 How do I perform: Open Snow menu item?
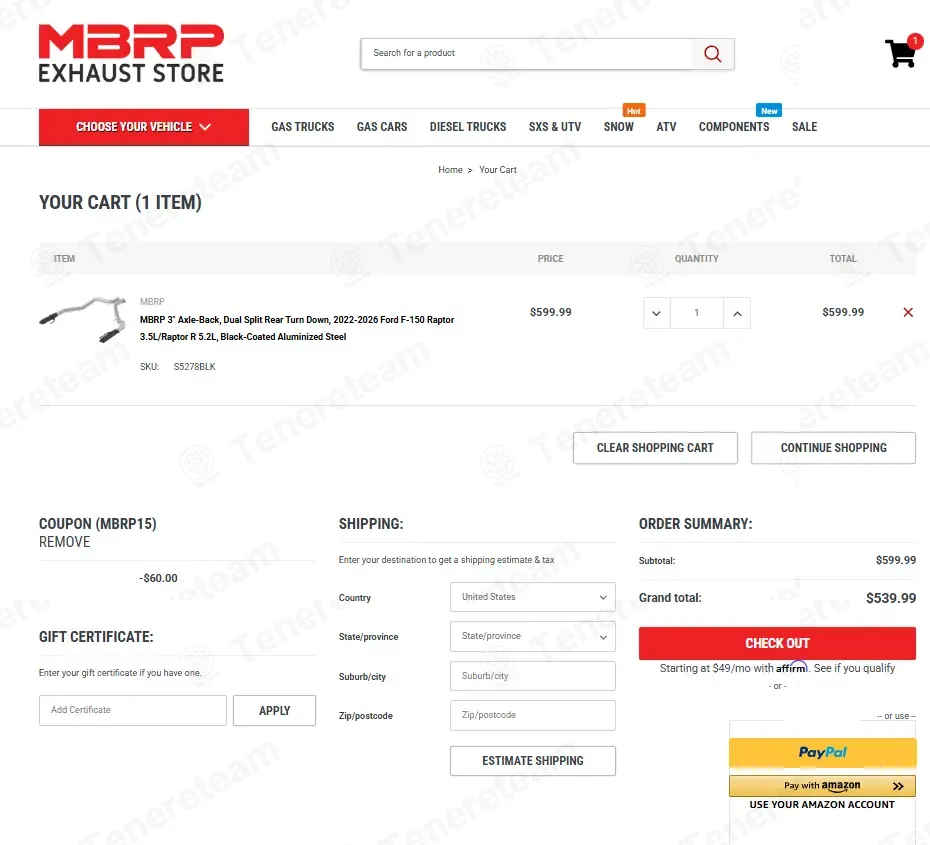click(x=619, y=127)
